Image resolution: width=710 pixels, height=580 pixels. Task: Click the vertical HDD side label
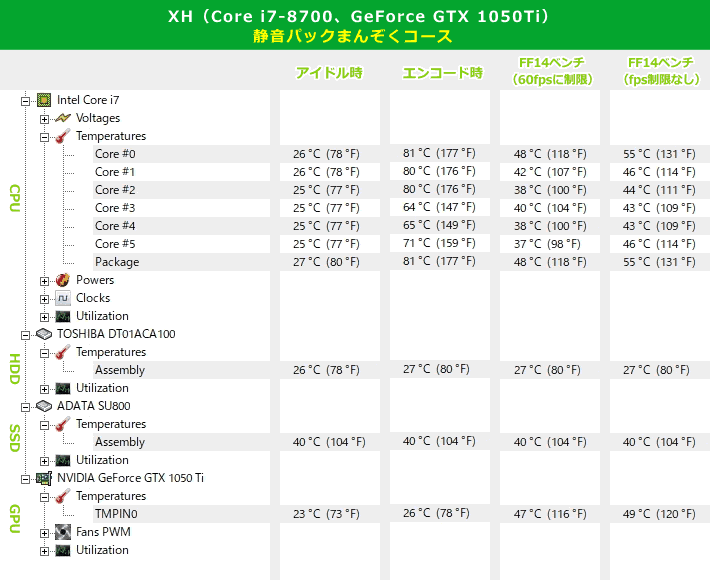(x=15, y=369)
